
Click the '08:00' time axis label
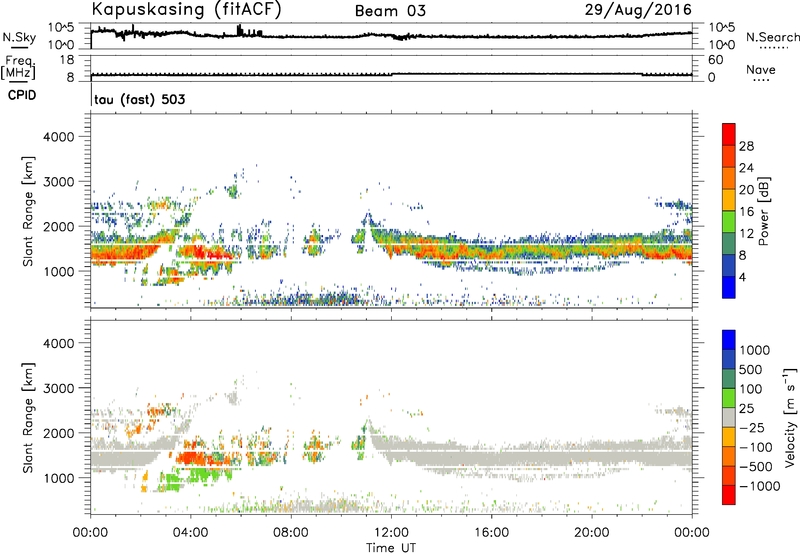(291, 533)
